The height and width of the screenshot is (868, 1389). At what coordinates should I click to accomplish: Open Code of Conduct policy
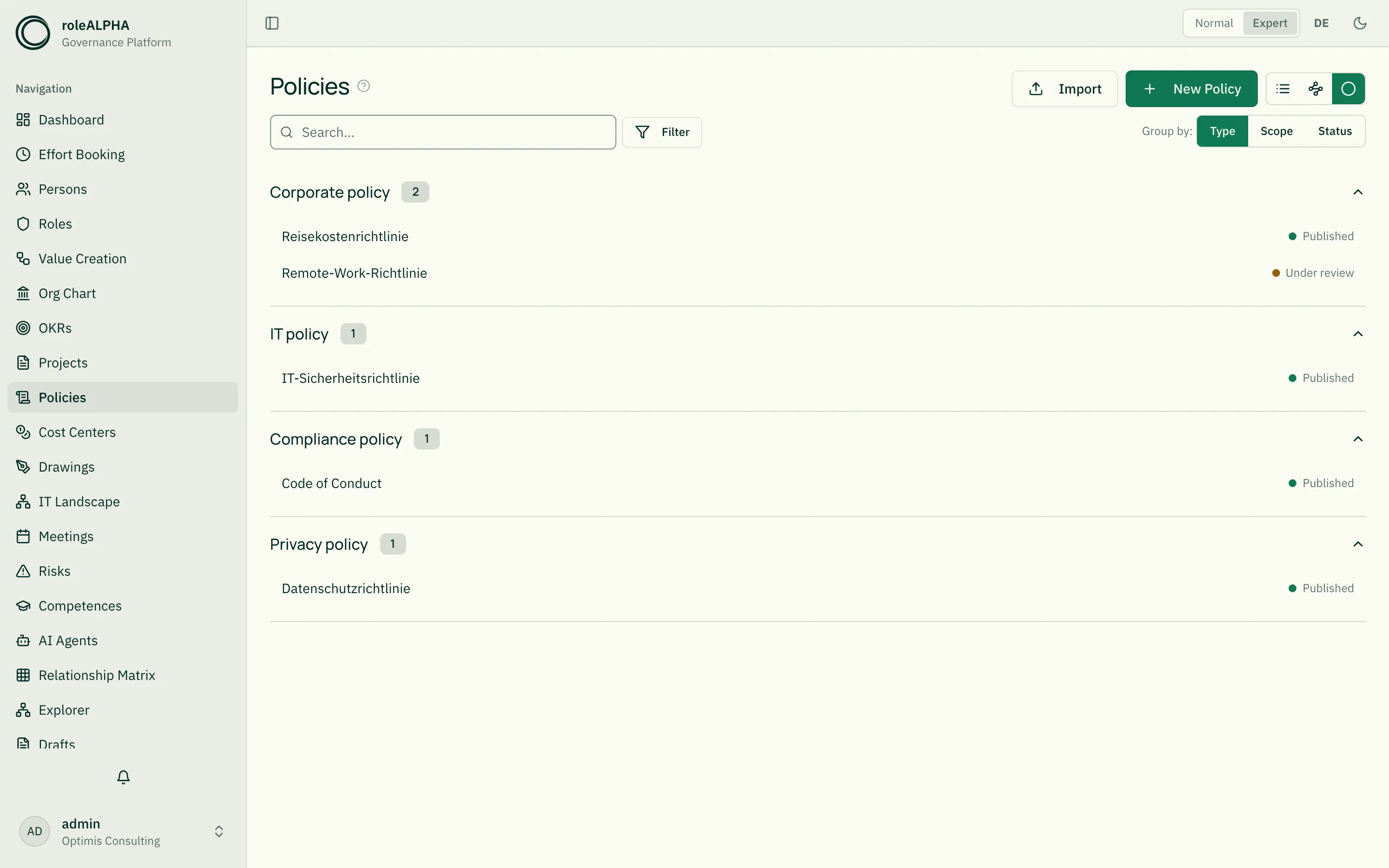click(817, 483)
